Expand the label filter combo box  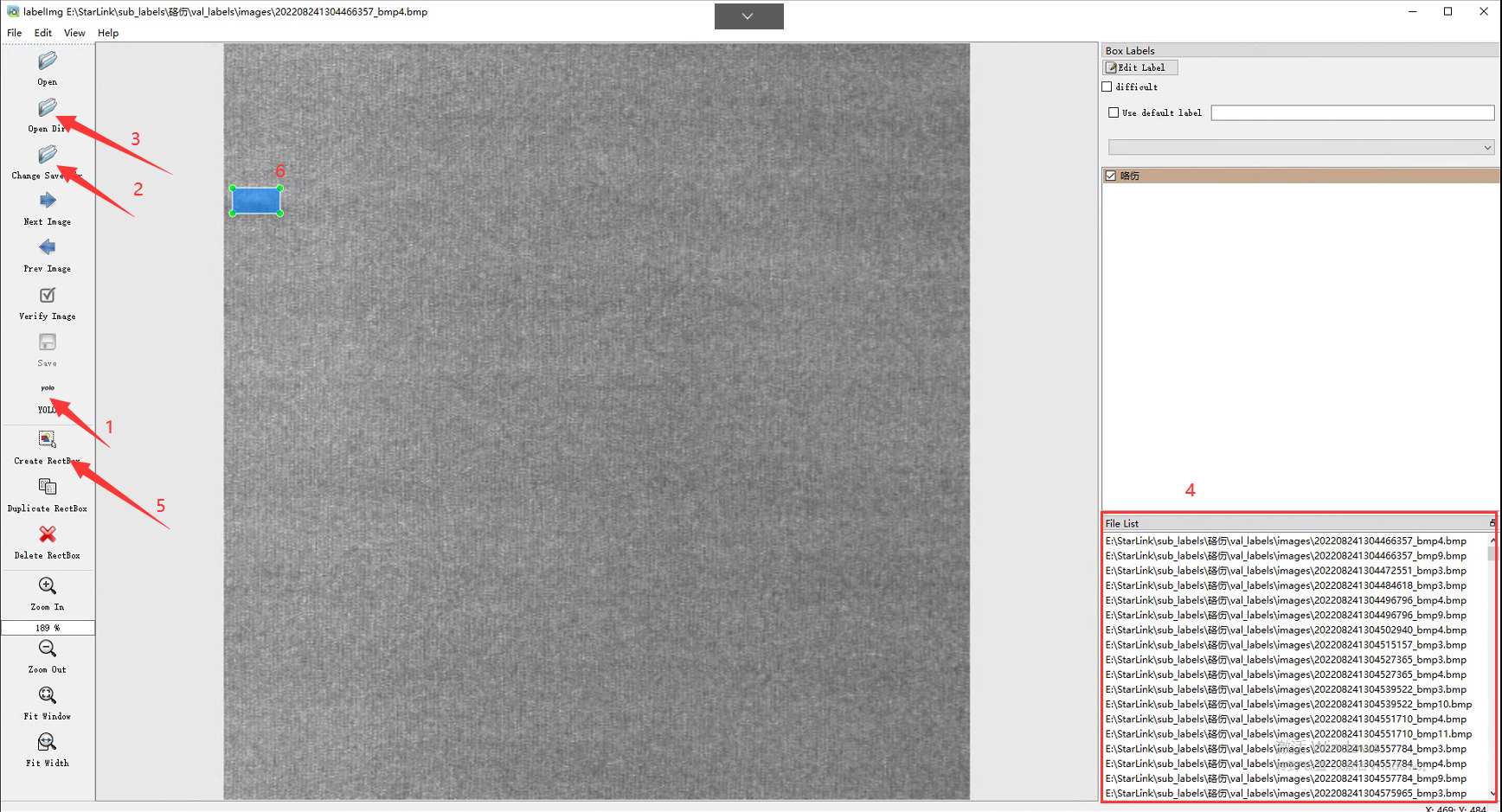pyautogui.click(x=1301, y=147)
